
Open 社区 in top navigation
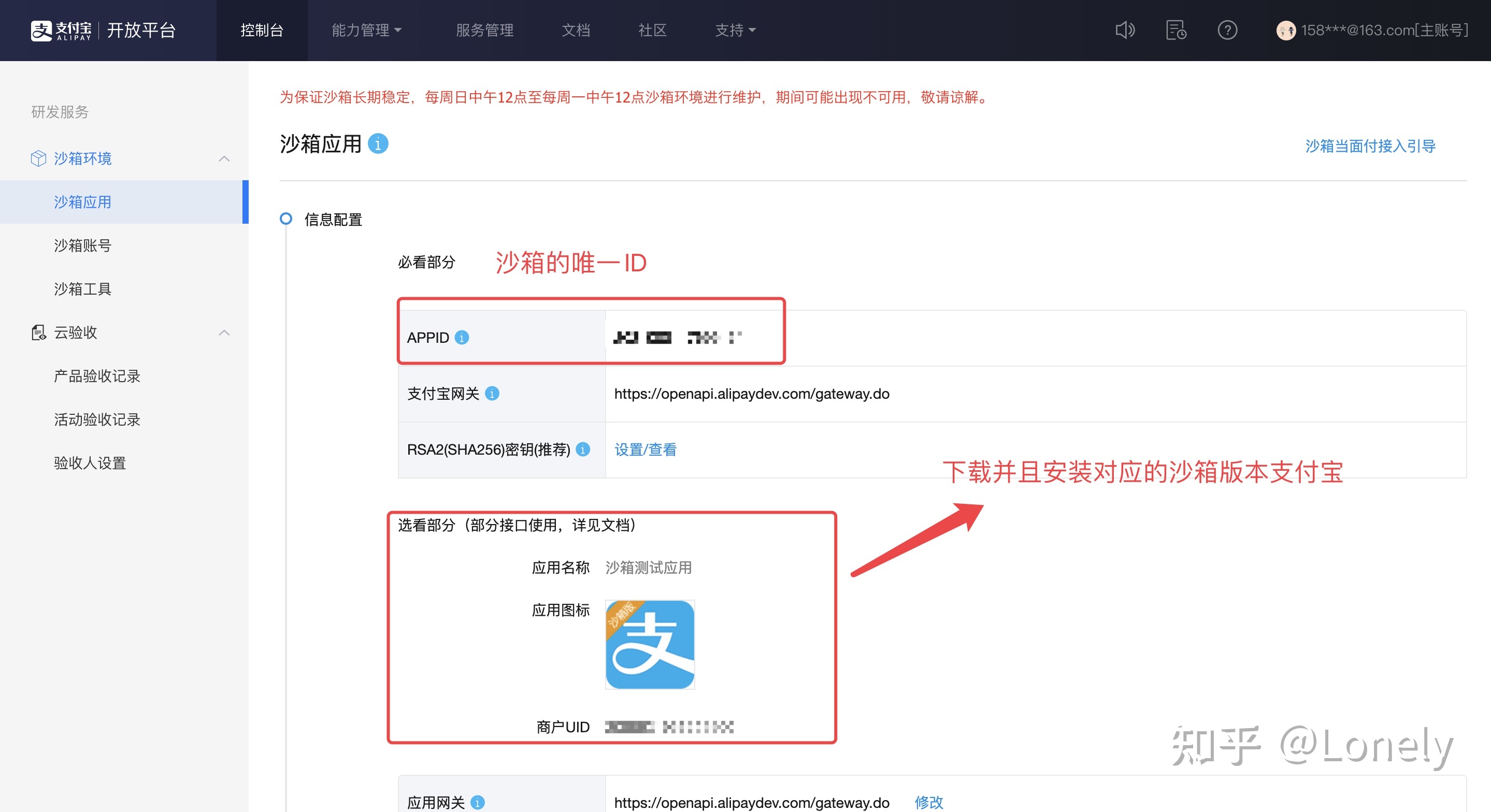[652, 30]
